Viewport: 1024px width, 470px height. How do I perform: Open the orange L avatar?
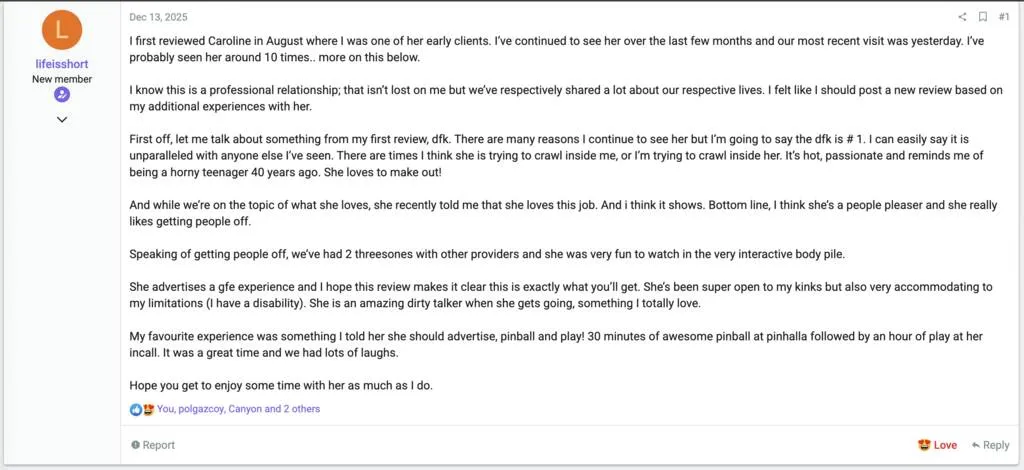pos(62,31)
